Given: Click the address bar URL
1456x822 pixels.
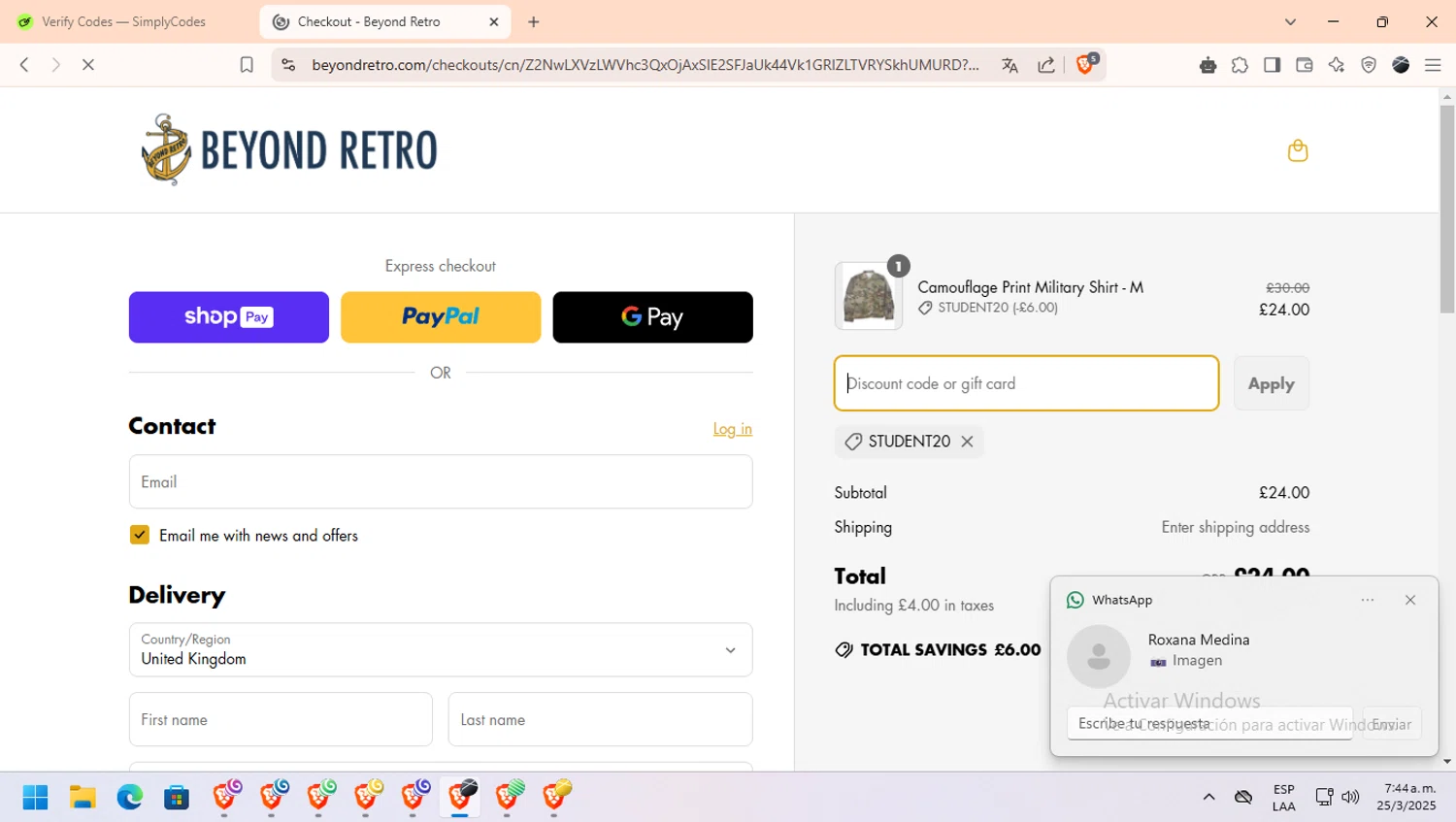Looking at the screenshot, I should pos(645,65).
